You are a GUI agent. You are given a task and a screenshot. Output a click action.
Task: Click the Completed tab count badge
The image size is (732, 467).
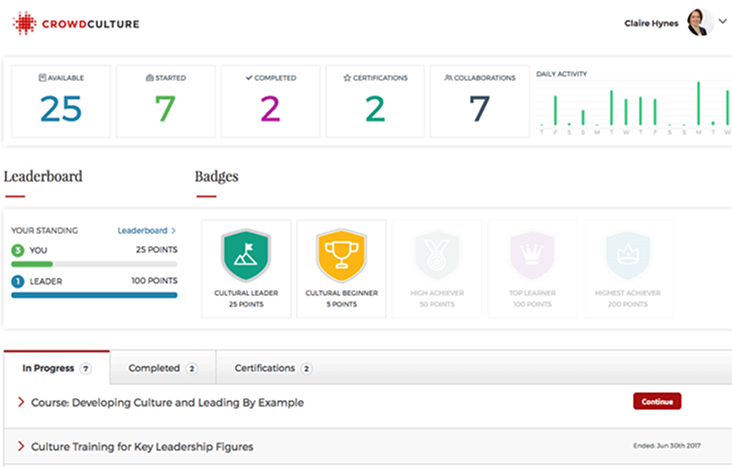[x=192, y=368]
